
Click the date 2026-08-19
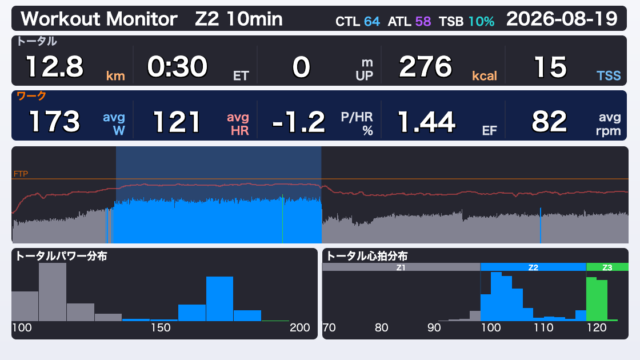click(562, 19)
